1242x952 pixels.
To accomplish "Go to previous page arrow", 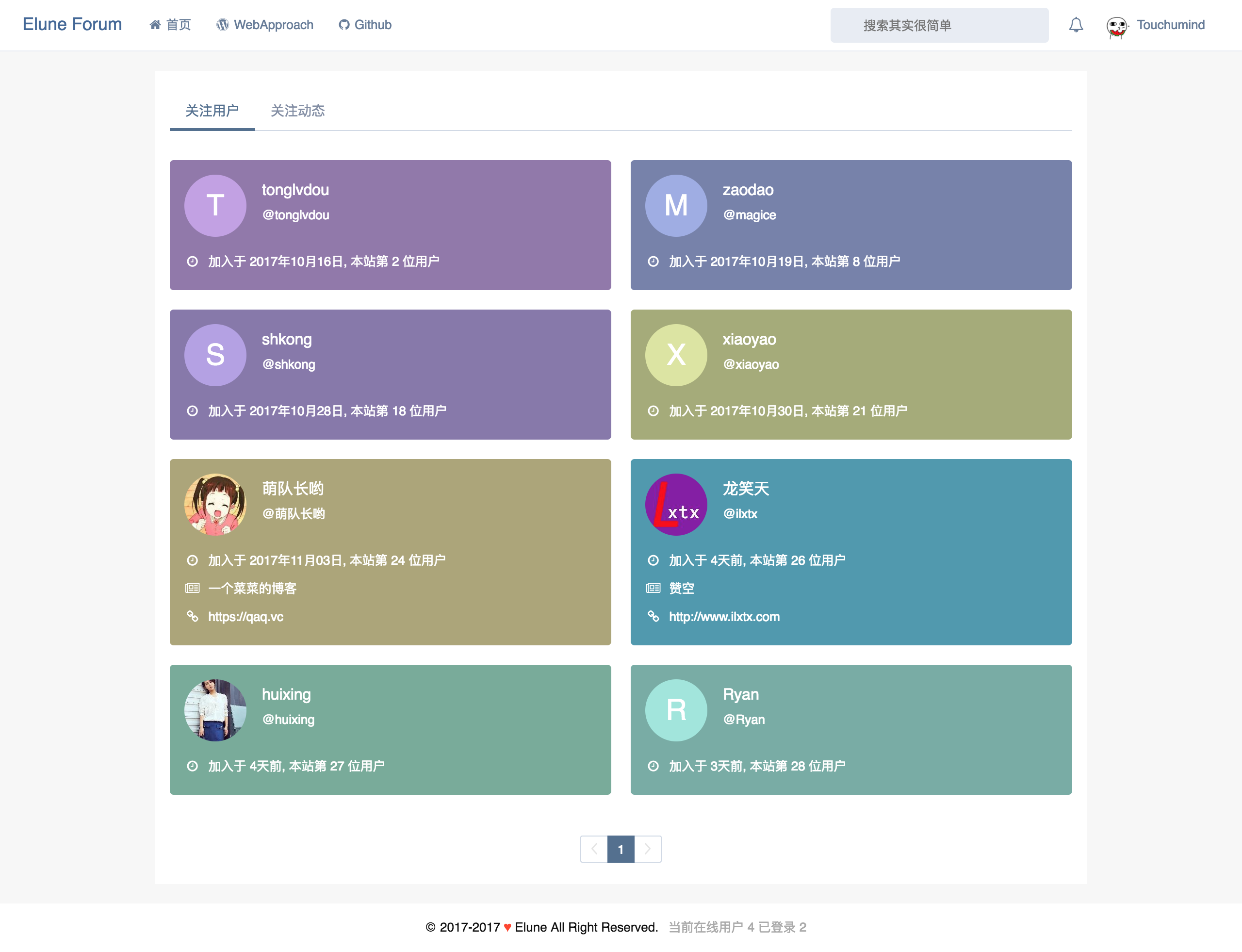I will click(x=594, y=849).
